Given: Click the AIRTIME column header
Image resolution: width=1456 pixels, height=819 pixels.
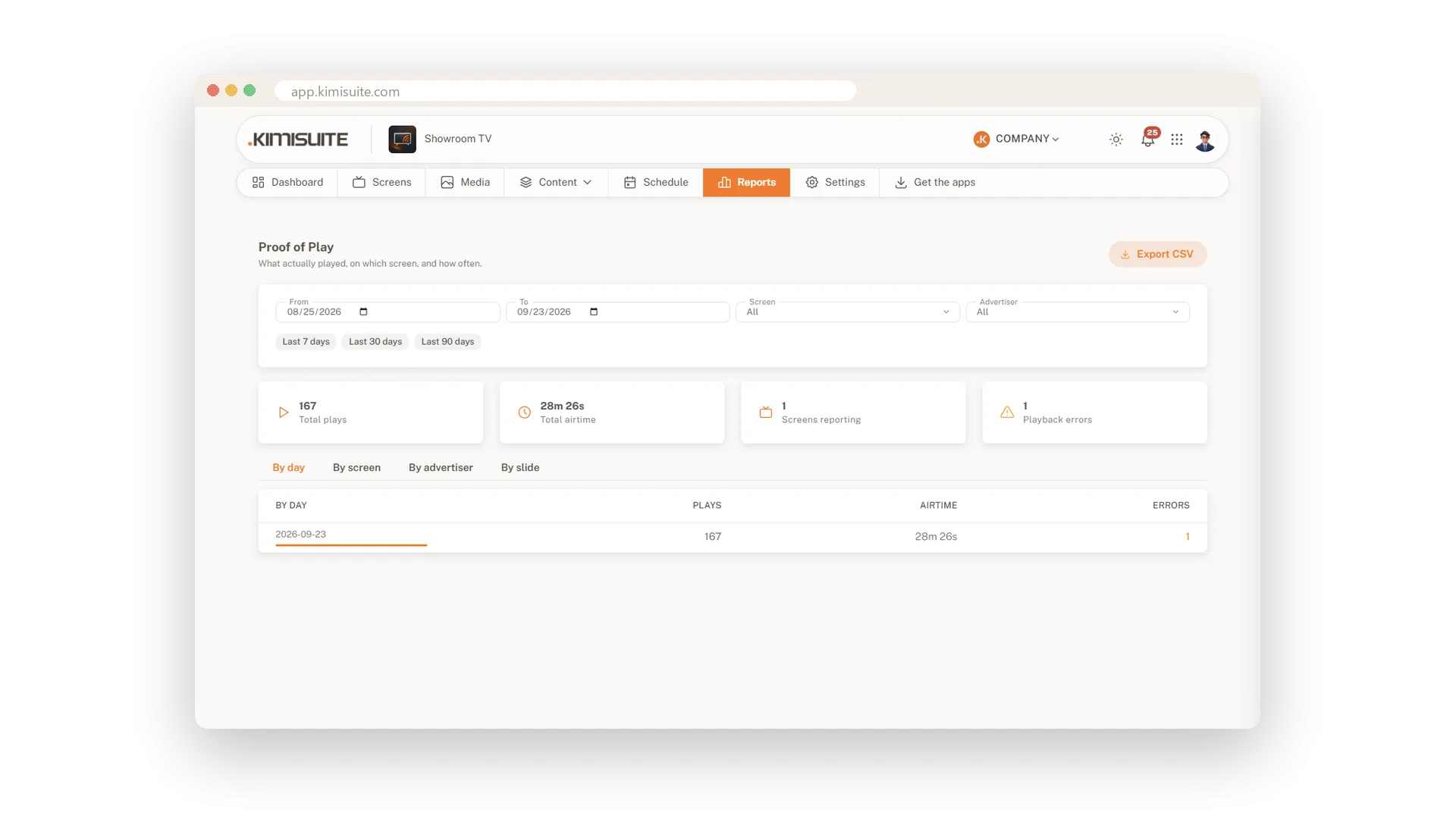Looking at the screenshot, I should [938, 506].
